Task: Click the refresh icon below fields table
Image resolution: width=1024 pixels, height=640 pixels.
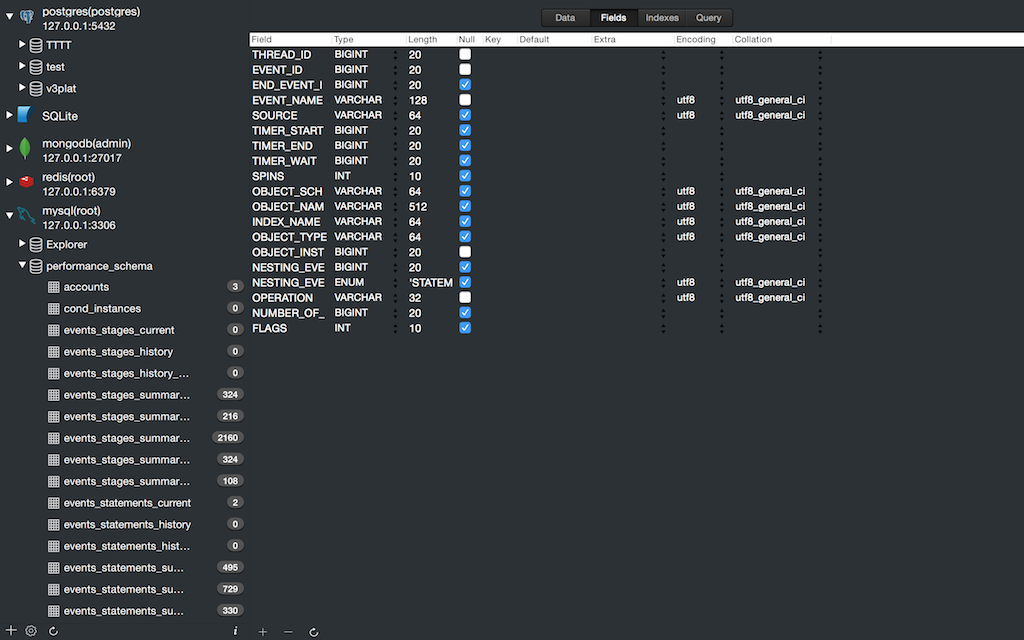Action: pos(314,632)
